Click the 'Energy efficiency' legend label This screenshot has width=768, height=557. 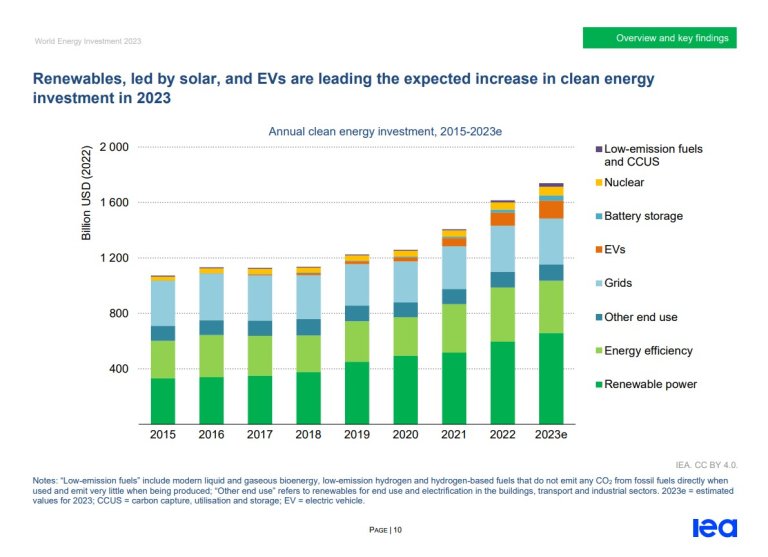tap(648, 351)
